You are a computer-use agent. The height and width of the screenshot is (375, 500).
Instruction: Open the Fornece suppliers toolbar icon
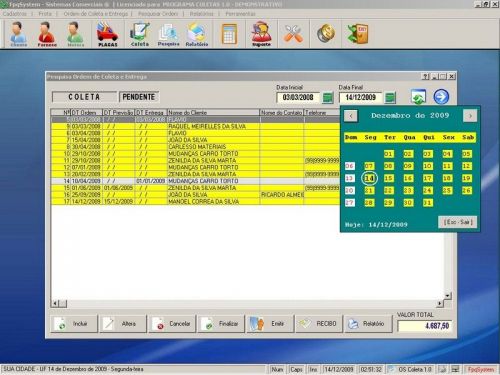point(47,34)
